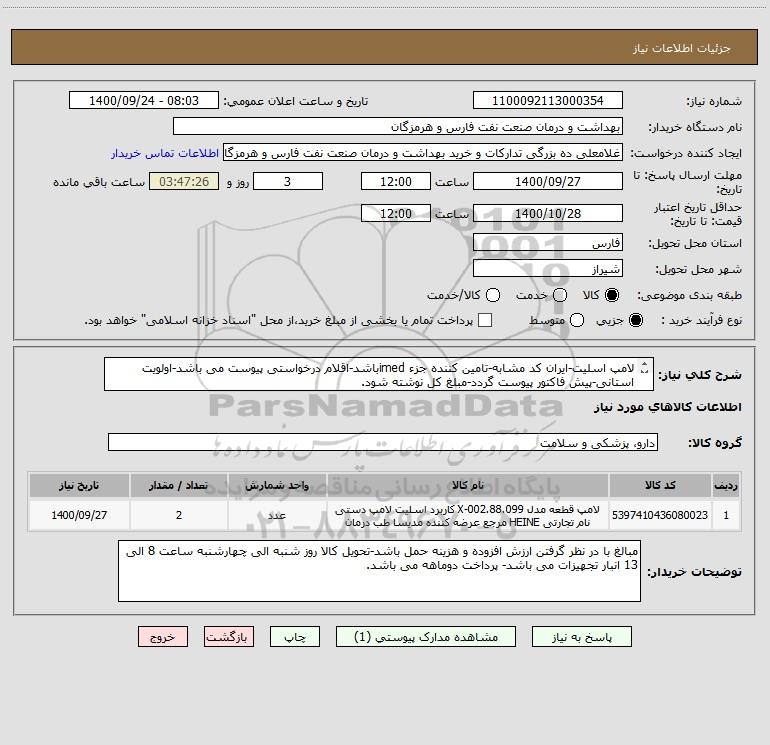The height and width of the screenshot is (745, 770).
Task: Click the delivery city field شیراز
Action: pyautogui.click(x=548, y=269)
